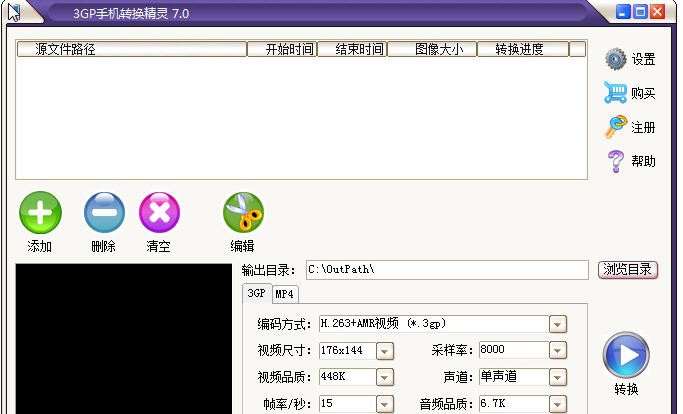Click the 清空 clear label text
This screenshot has width=683, height=414.
159,246
